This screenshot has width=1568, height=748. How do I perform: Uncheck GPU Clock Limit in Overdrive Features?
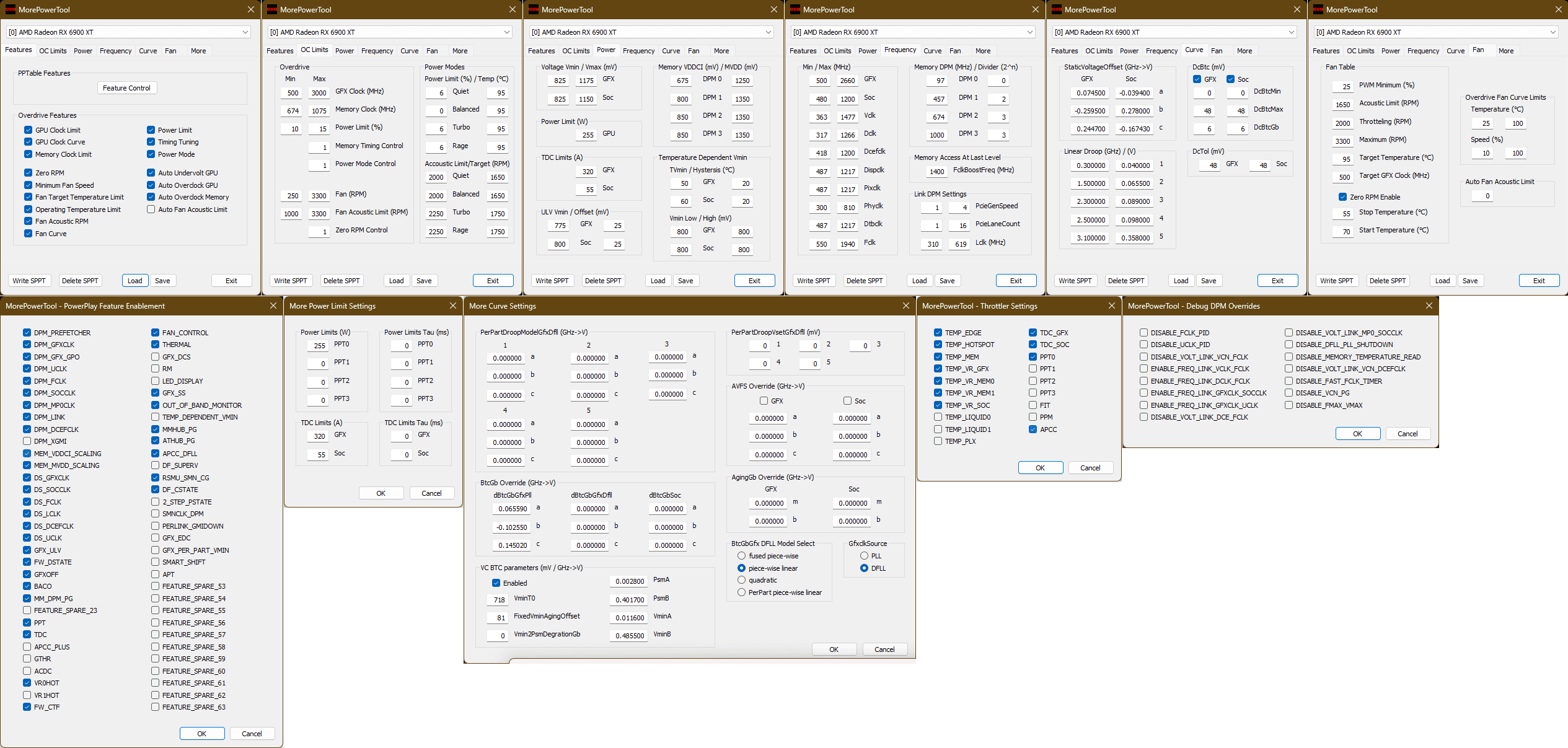29,130
